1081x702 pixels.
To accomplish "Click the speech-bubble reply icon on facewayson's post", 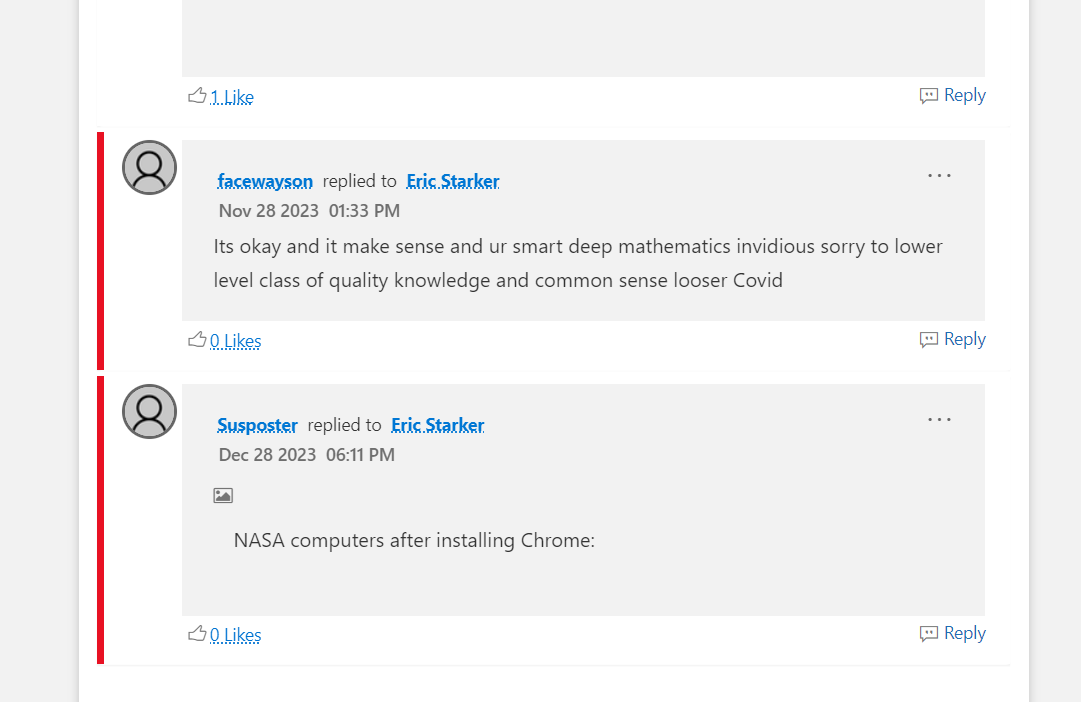I will [928, 339].
